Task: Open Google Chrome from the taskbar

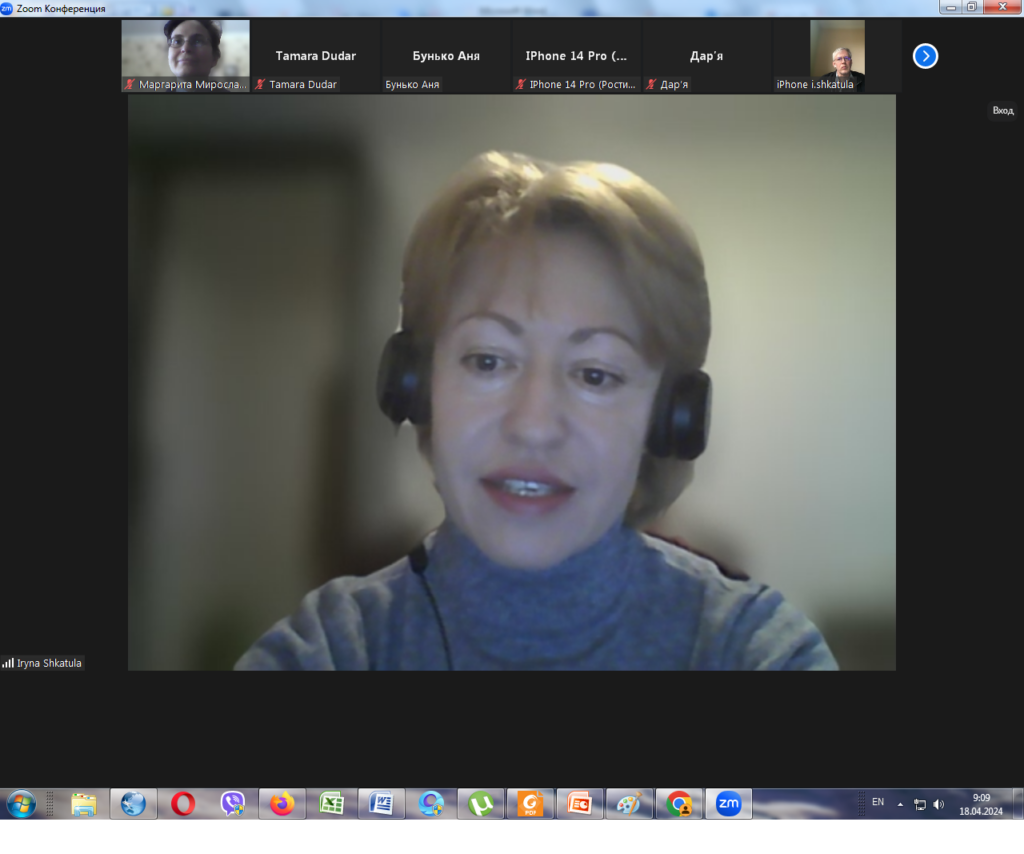Action: (x=679, y=804)
